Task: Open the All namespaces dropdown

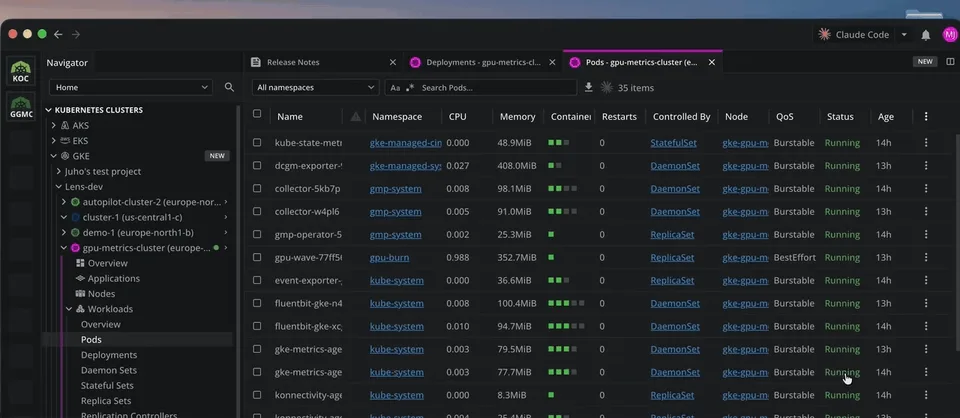Action: tap(315, 88)
